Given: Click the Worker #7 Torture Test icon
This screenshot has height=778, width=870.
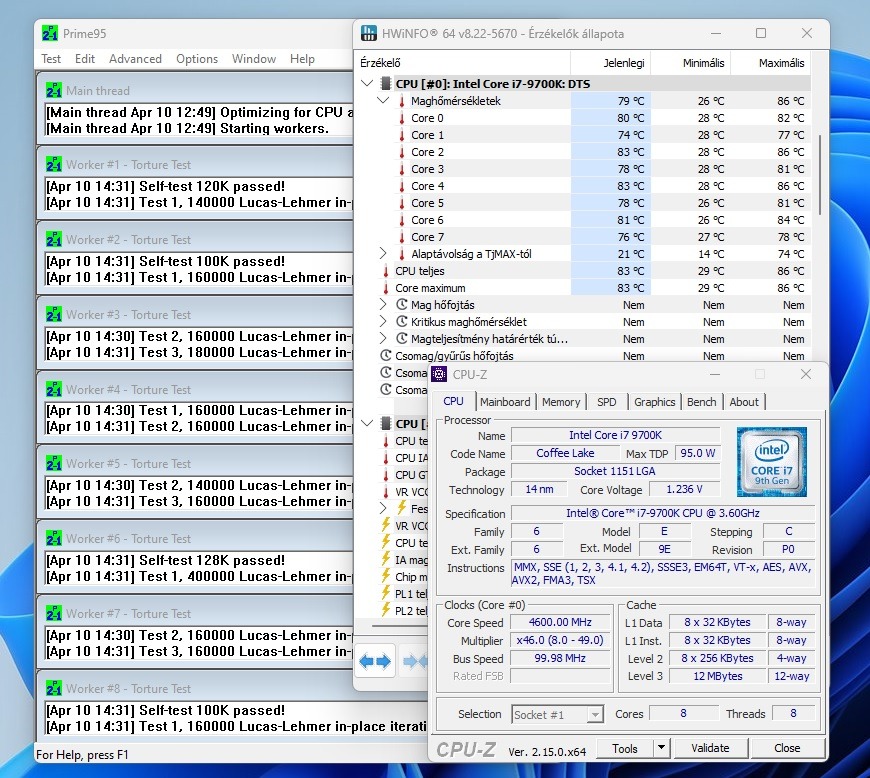Looking at the screenshot, I should click(54, 614).
